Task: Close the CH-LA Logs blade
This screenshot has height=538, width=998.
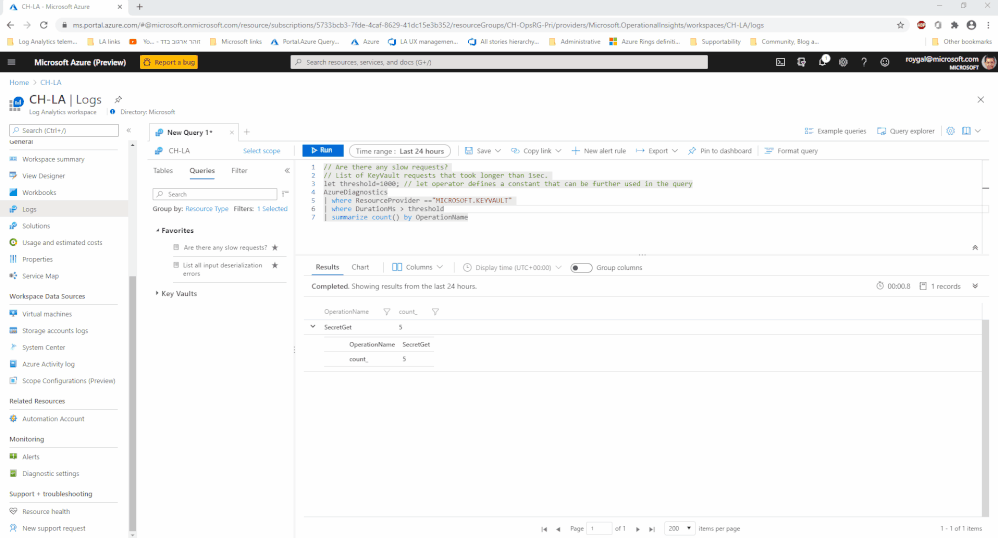Action: point(980,99)
